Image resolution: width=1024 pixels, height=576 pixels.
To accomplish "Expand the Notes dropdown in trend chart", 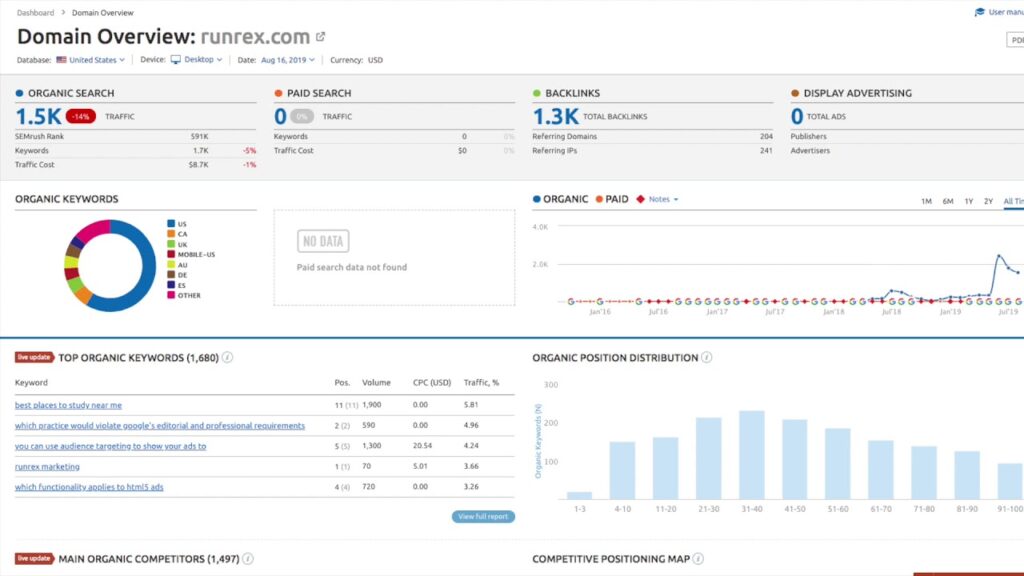I will click(664, 199).
